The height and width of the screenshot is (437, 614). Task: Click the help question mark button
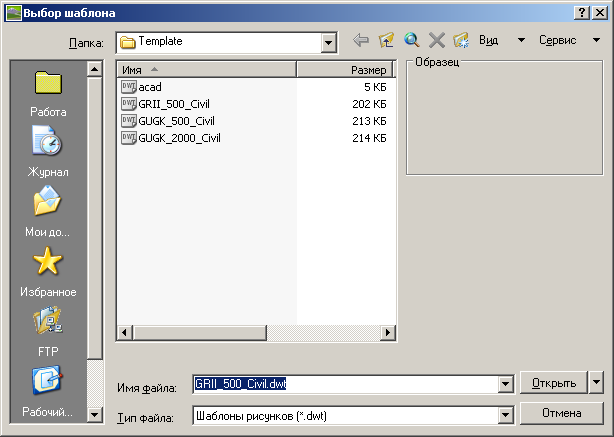582,13
